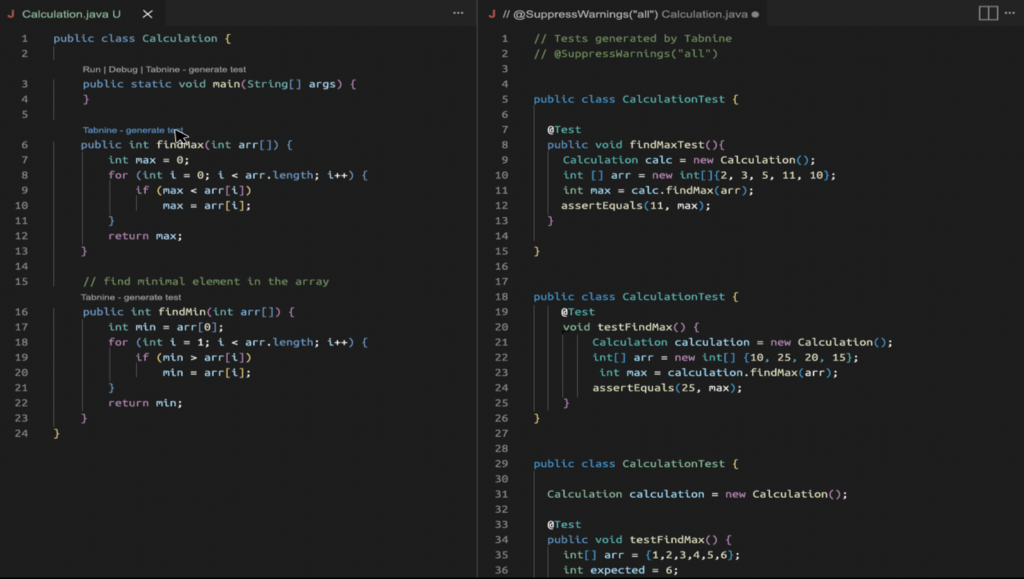The width and height of the screenshot is (1024, 579).
Task: Click Java file icon in left tab
Action: (10, 14)
